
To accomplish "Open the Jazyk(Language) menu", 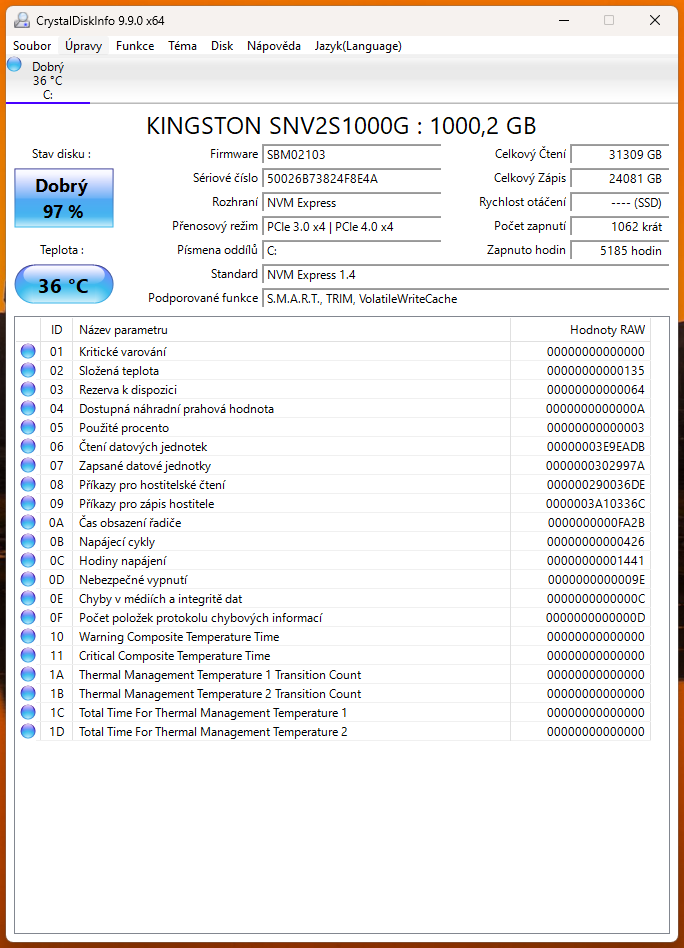I will [357, 46].
